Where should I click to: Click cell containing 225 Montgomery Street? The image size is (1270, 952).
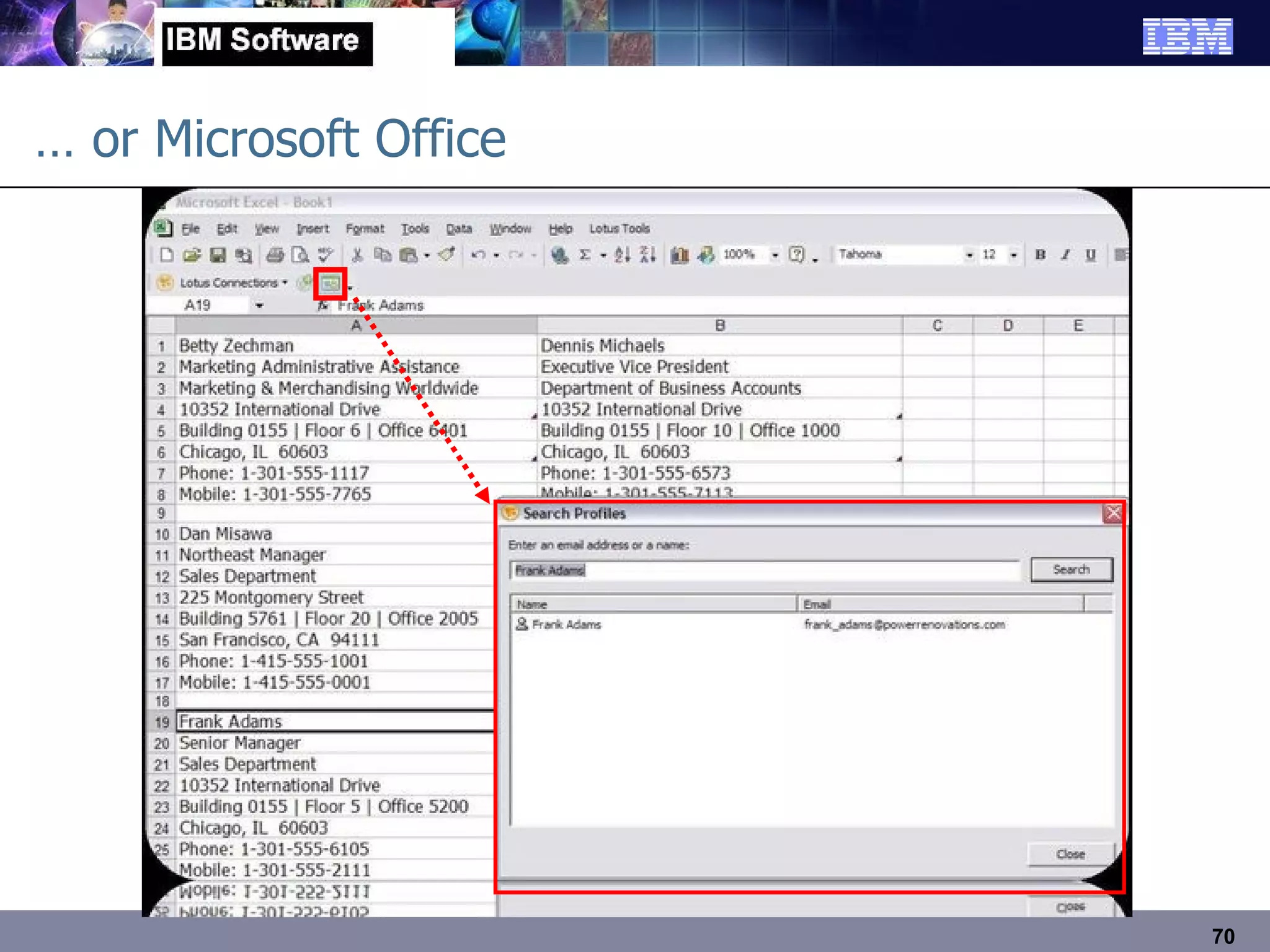click(335, 597)
